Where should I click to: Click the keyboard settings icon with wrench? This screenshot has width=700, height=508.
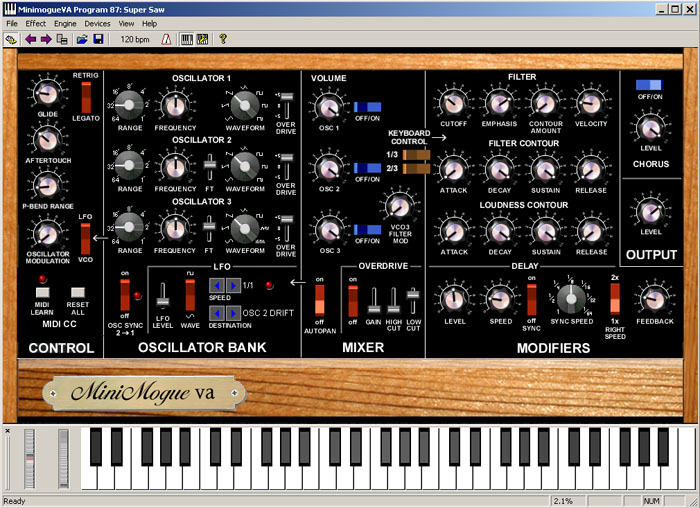[203, 39]
